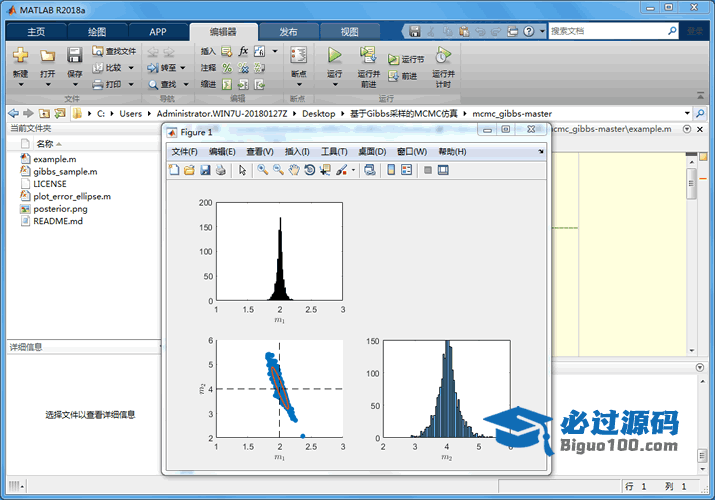
Task: Expand the Compare (比较) dropdown arrow
Action: tap(131, 68)
